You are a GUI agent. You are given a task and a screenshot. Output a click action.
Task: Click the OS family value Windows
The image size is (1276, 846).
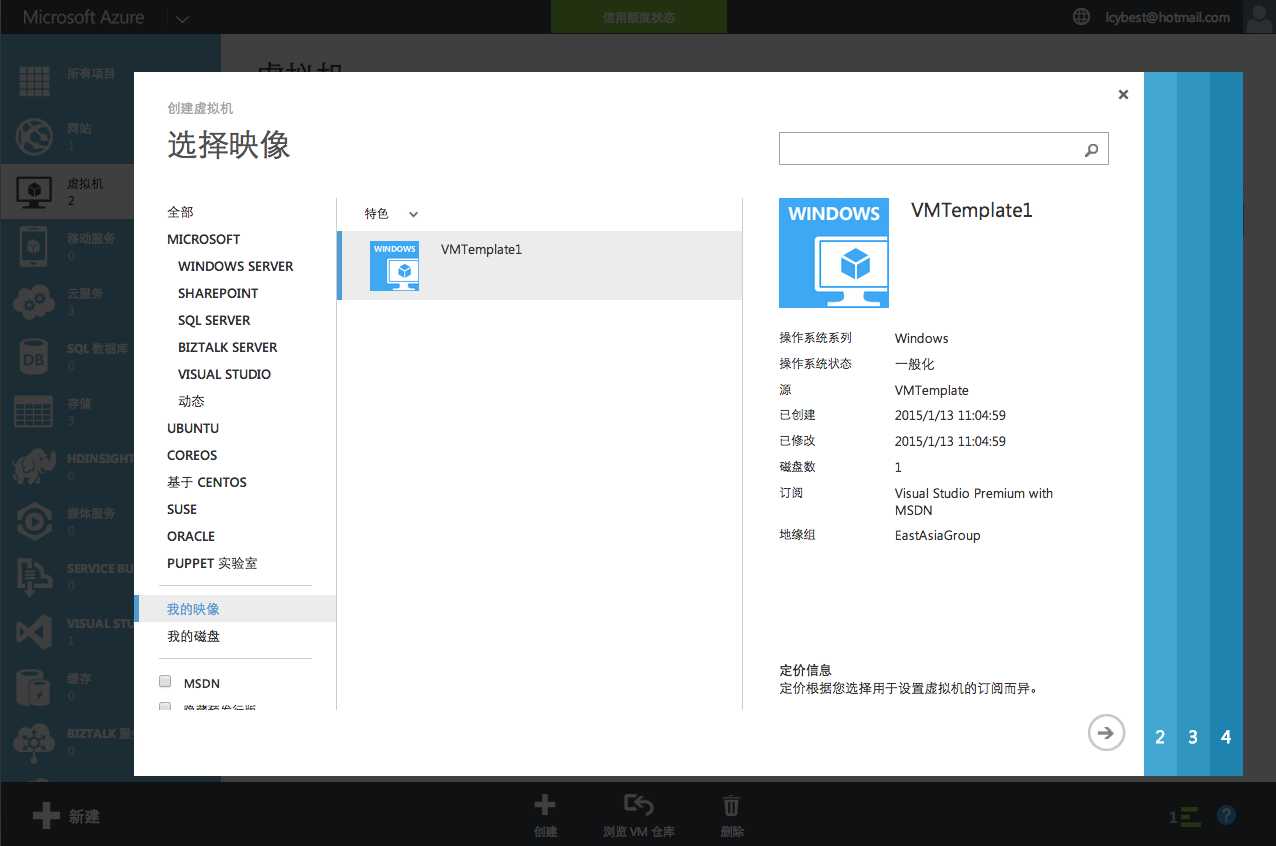922,338
